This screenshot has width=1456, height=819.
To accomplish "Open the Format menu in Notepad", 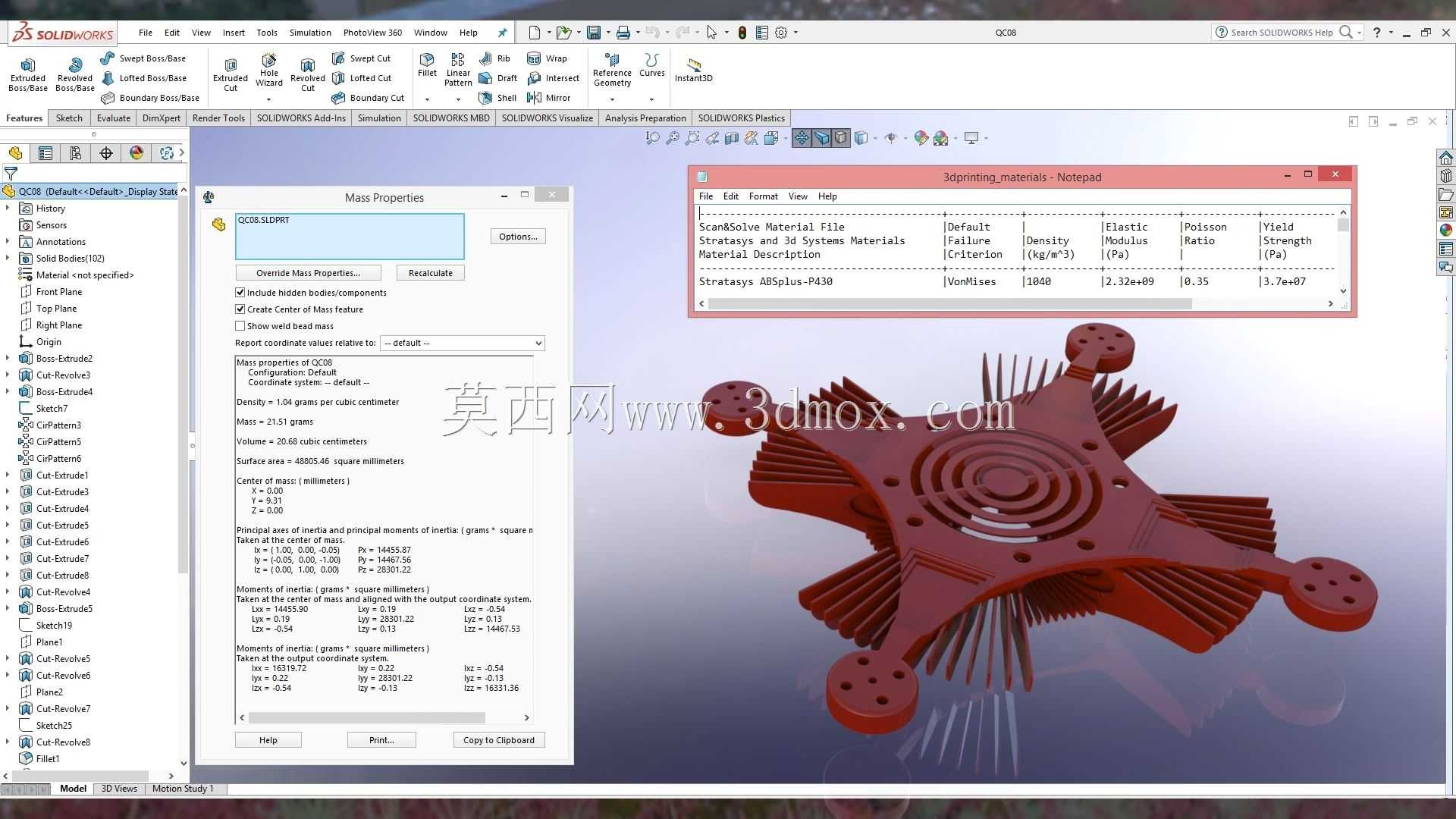I will coord(763,196).
